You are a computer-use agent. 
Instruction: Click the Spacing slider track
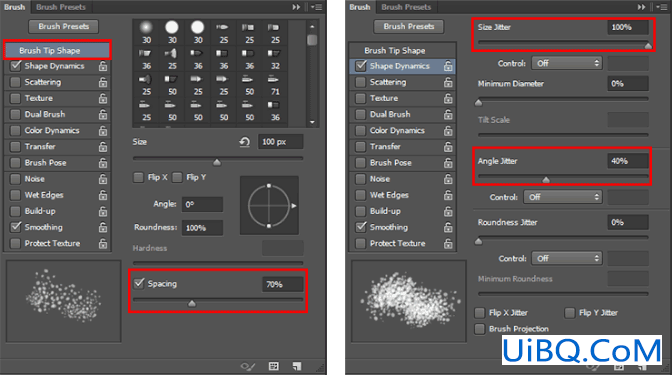[218, 300]
